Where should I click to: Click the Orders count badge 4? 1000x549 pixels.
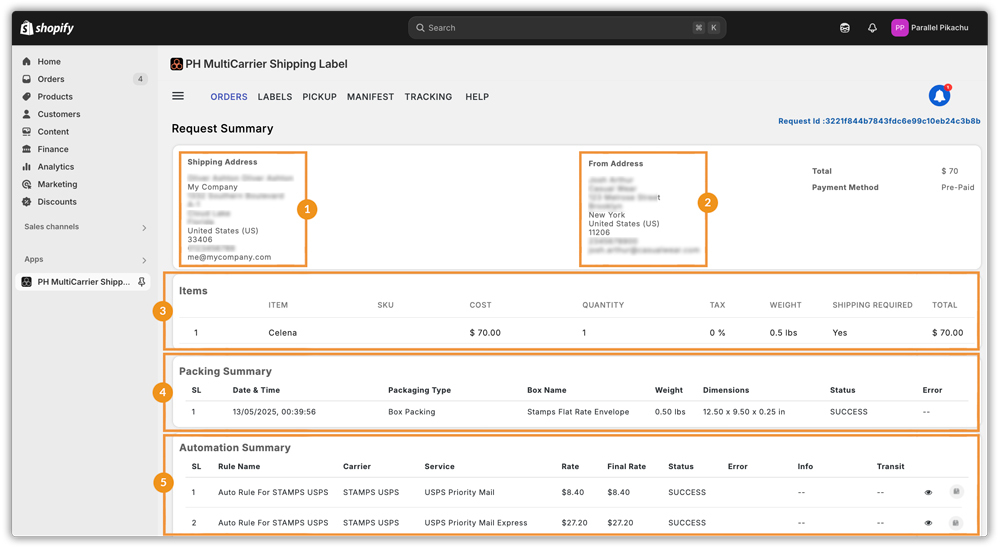140,79
